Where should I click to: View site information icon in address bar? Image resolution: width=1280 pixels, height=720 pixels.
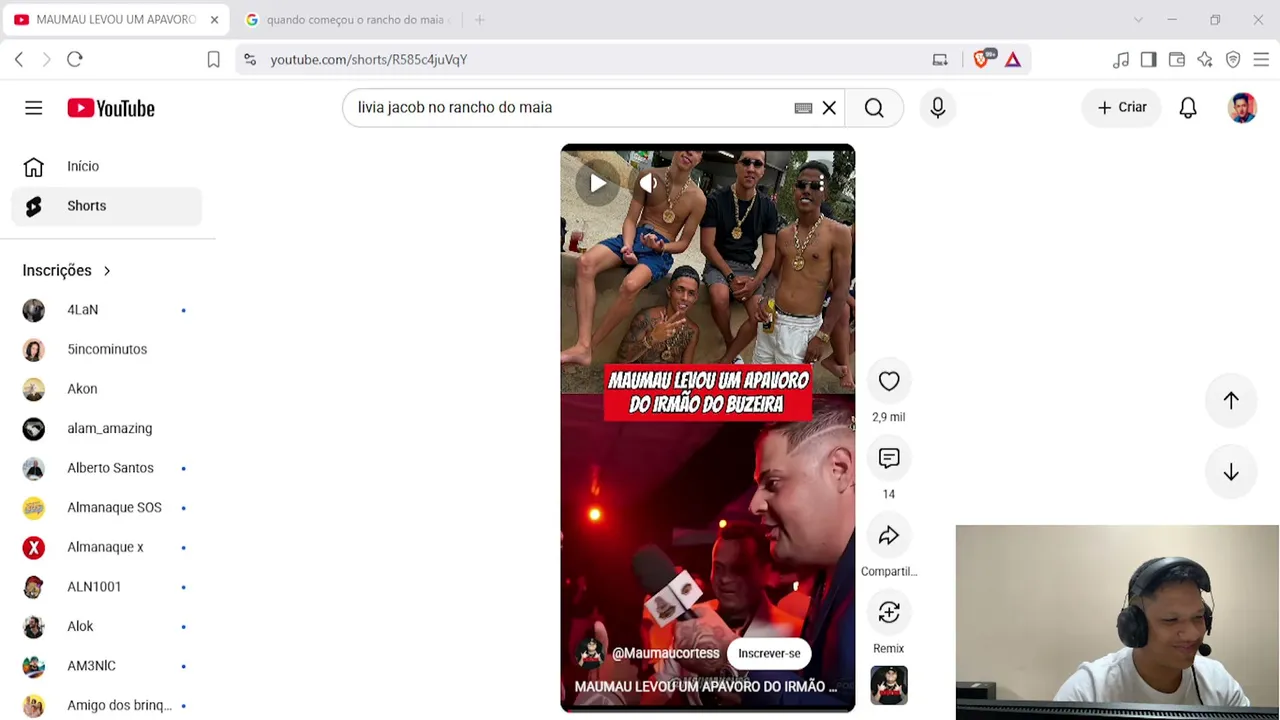click(250, 60)
